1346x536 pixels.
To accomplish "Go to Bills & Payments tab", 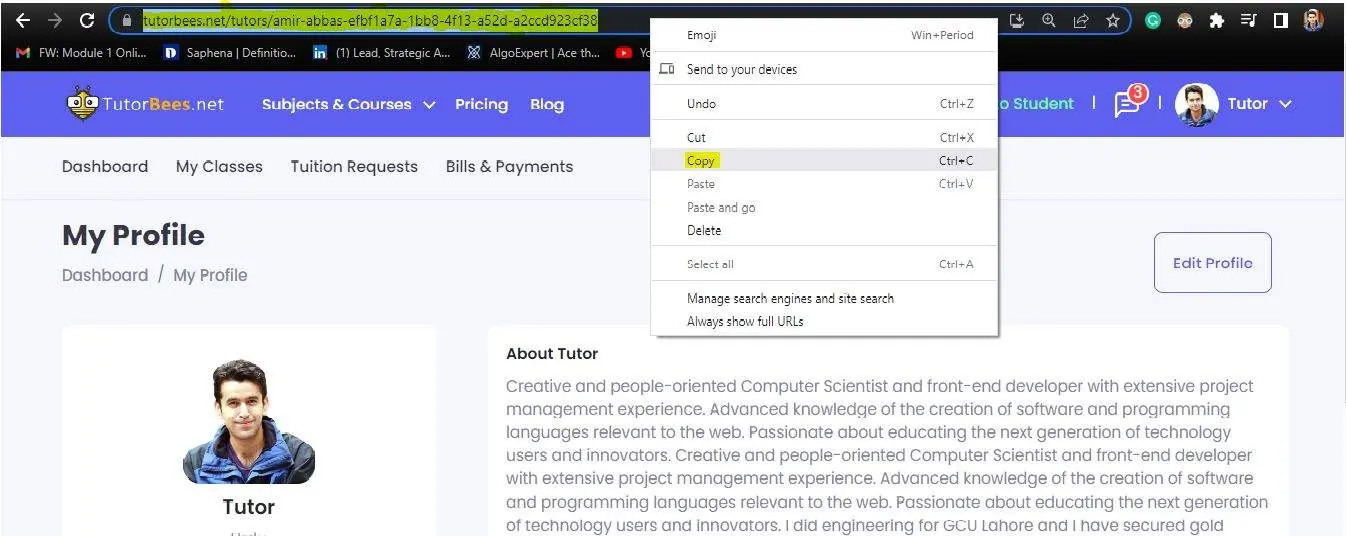I will [x=509, y=167].
